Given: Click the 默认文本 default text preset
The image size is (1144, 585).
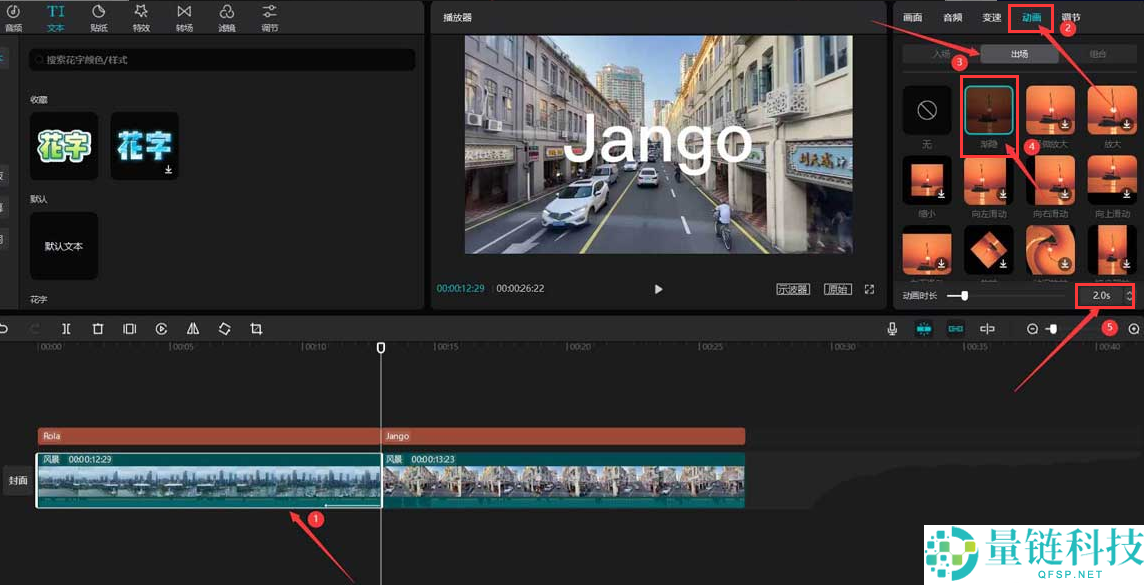Looking at the screenshot, I should coord(64,246).
